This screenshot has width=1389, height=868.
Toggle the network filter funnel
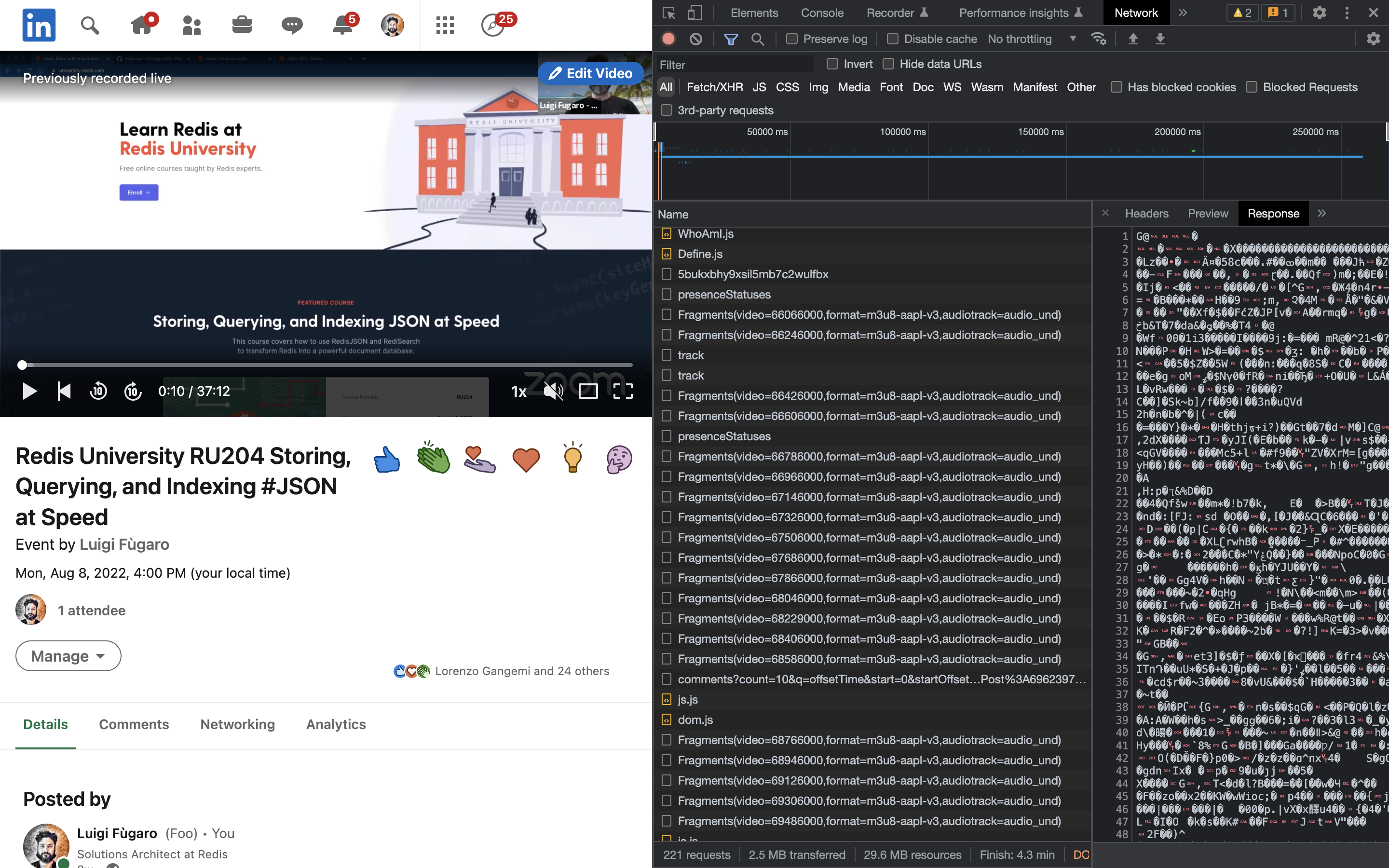click(x=731, y=39)
